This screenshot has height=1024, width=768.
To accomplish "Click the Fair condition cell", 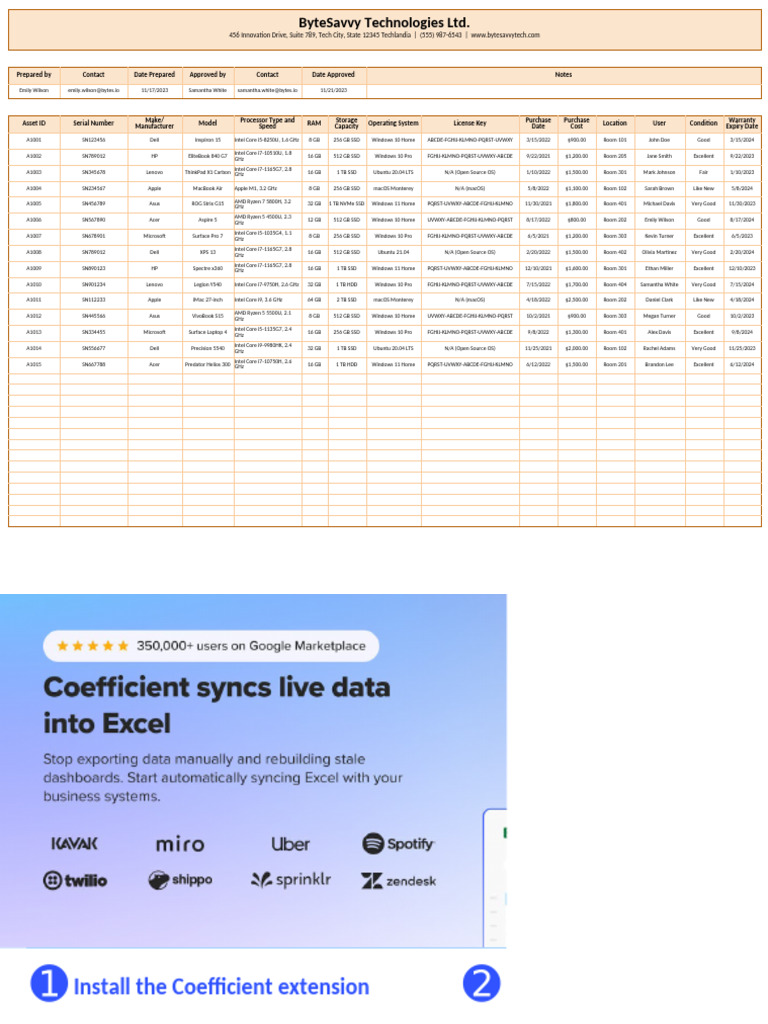I will (x=704, y=172).
